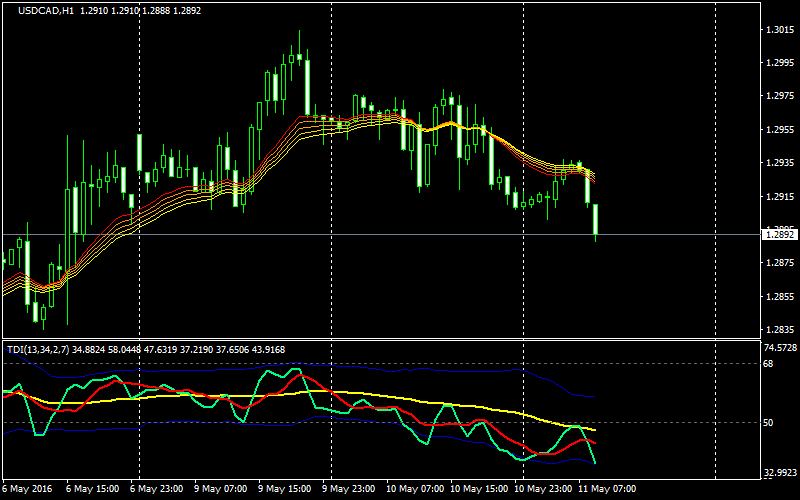This screenshot has height=500, width=800.
Task: Select the yellow TDI baseline at its right end
Action: pos(594,430)
